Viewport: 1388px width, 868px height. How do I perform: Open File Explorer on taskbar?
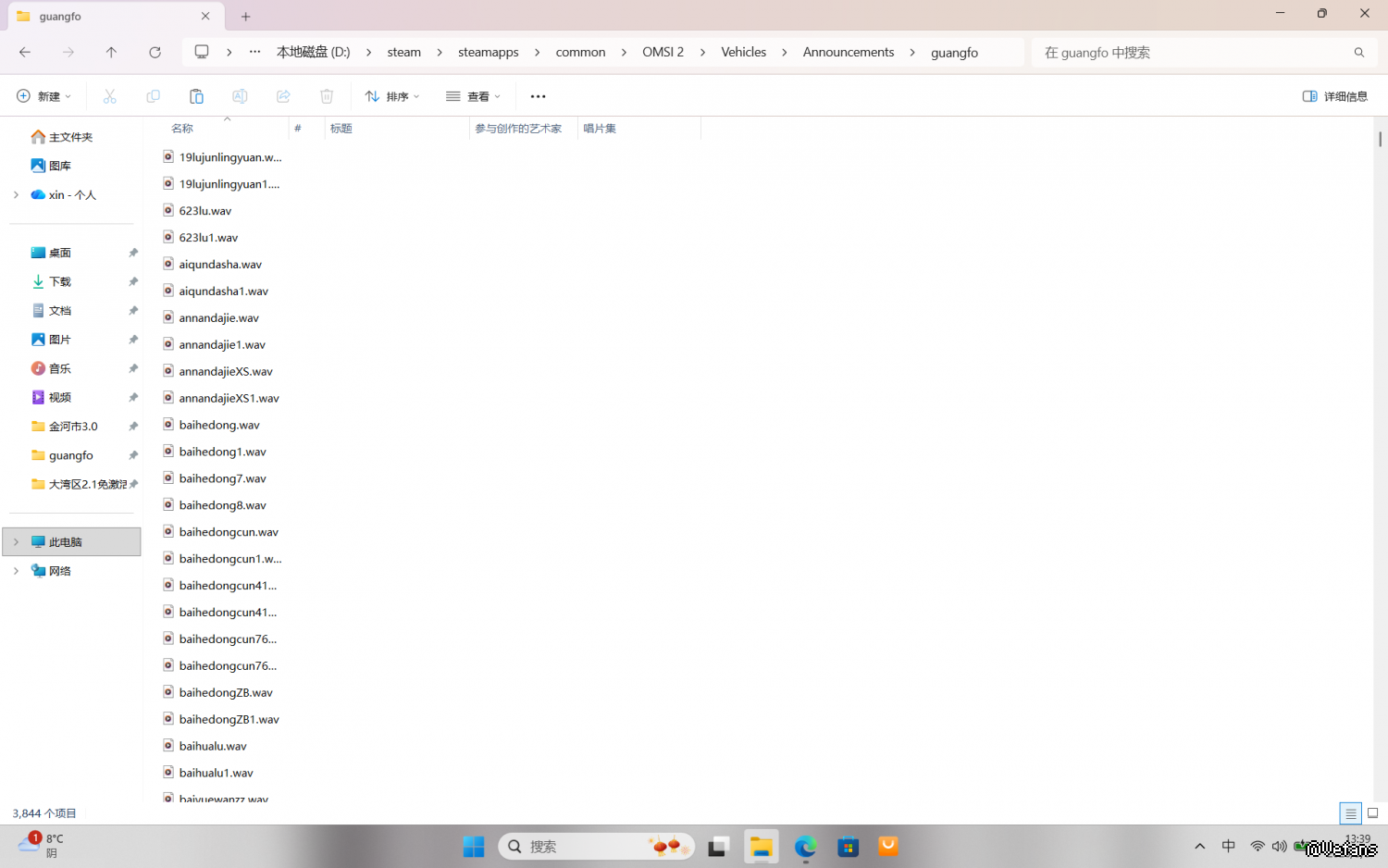click(x=762, y=847)
